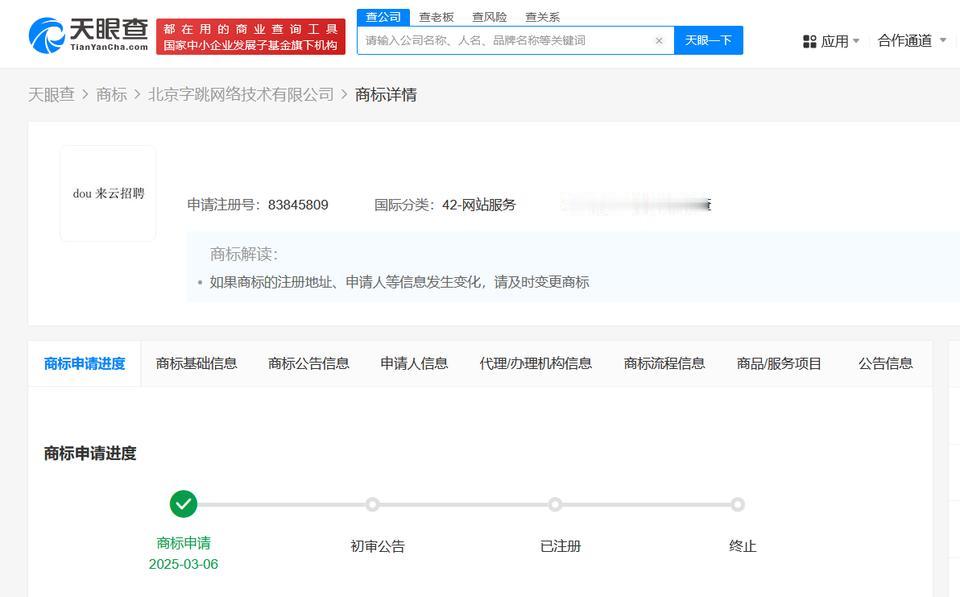This screenshot has height=597, width=960.
Task: Open the TianYanCha logo homepage
Action: pos(88,35)
